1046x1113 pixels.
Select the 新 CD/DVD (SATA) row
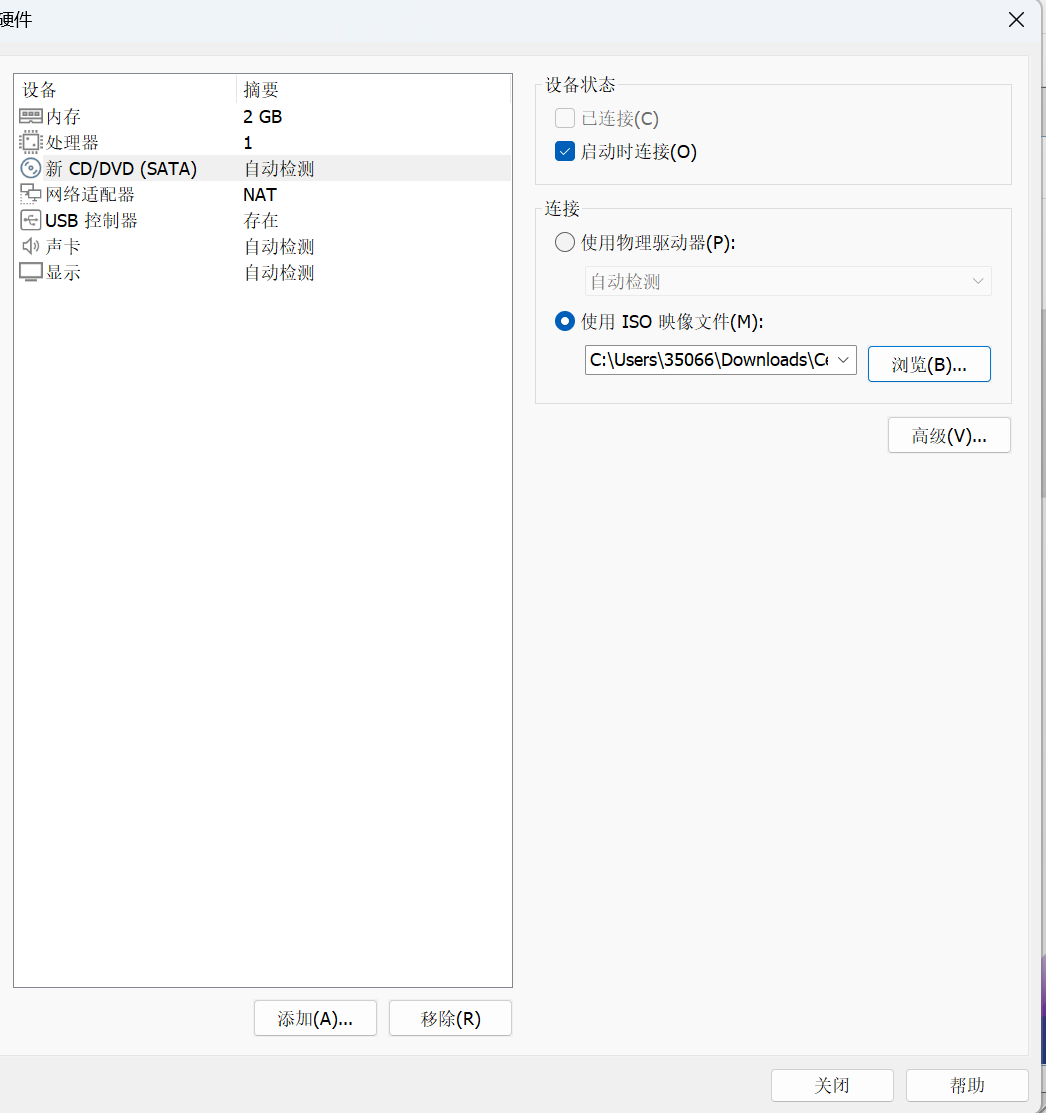tap(263, 168)
